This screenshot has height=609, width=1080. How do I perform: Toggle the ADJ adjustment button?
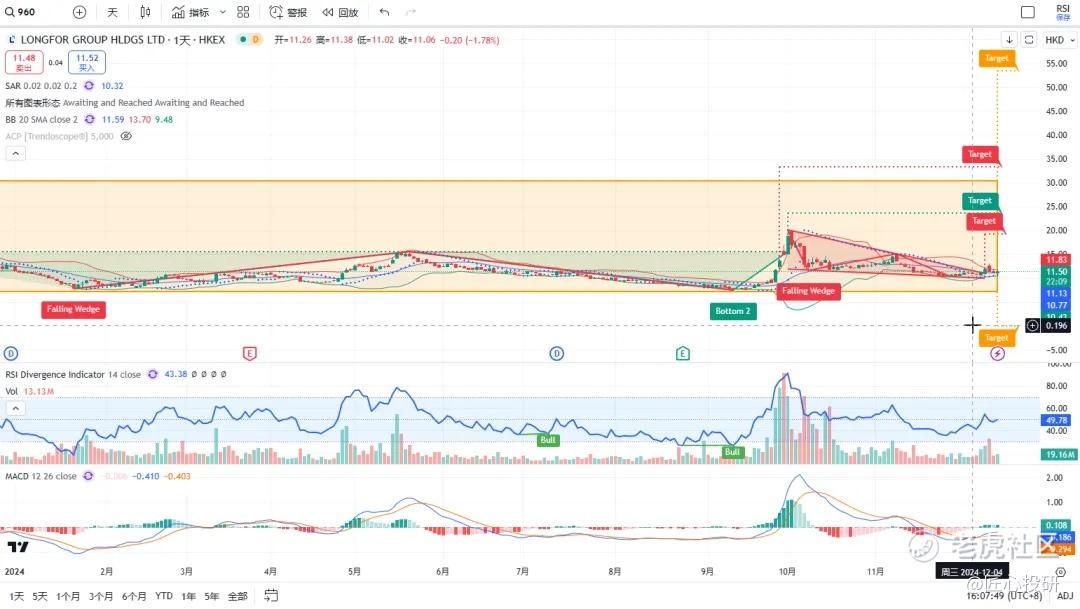[x=1065, y=596]
